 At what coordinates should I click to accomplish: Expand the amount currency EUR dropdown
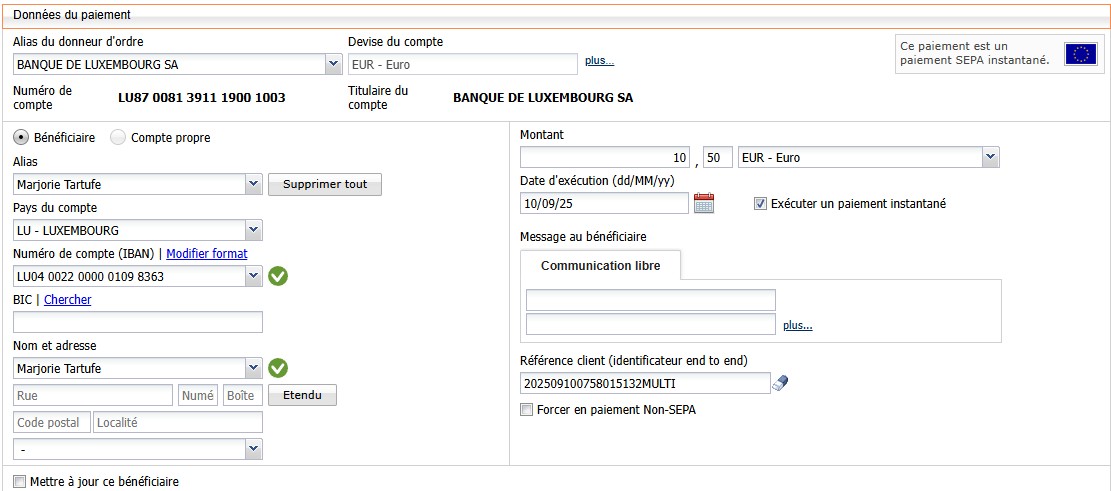990,157
